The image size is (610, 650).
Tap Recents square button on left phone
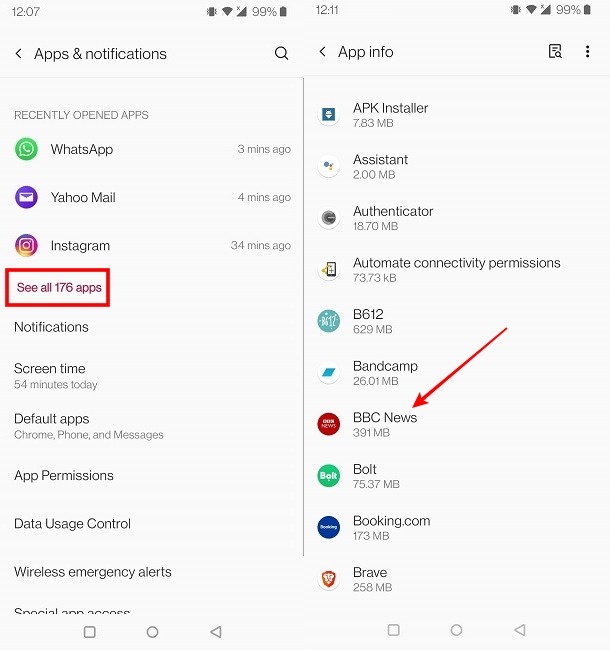pyautogui.click(x=90, y=632)
